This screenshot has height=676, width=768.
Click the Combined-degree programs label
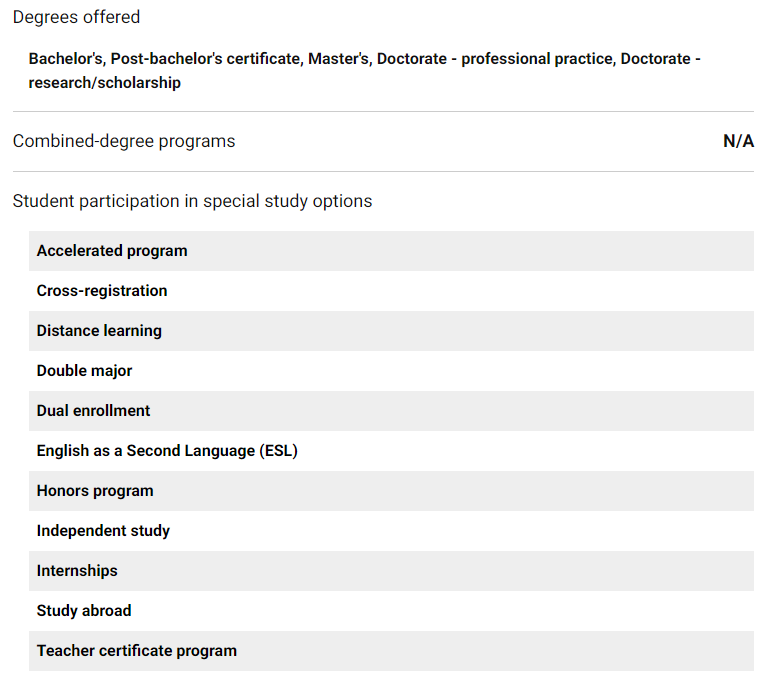[124, 141]
